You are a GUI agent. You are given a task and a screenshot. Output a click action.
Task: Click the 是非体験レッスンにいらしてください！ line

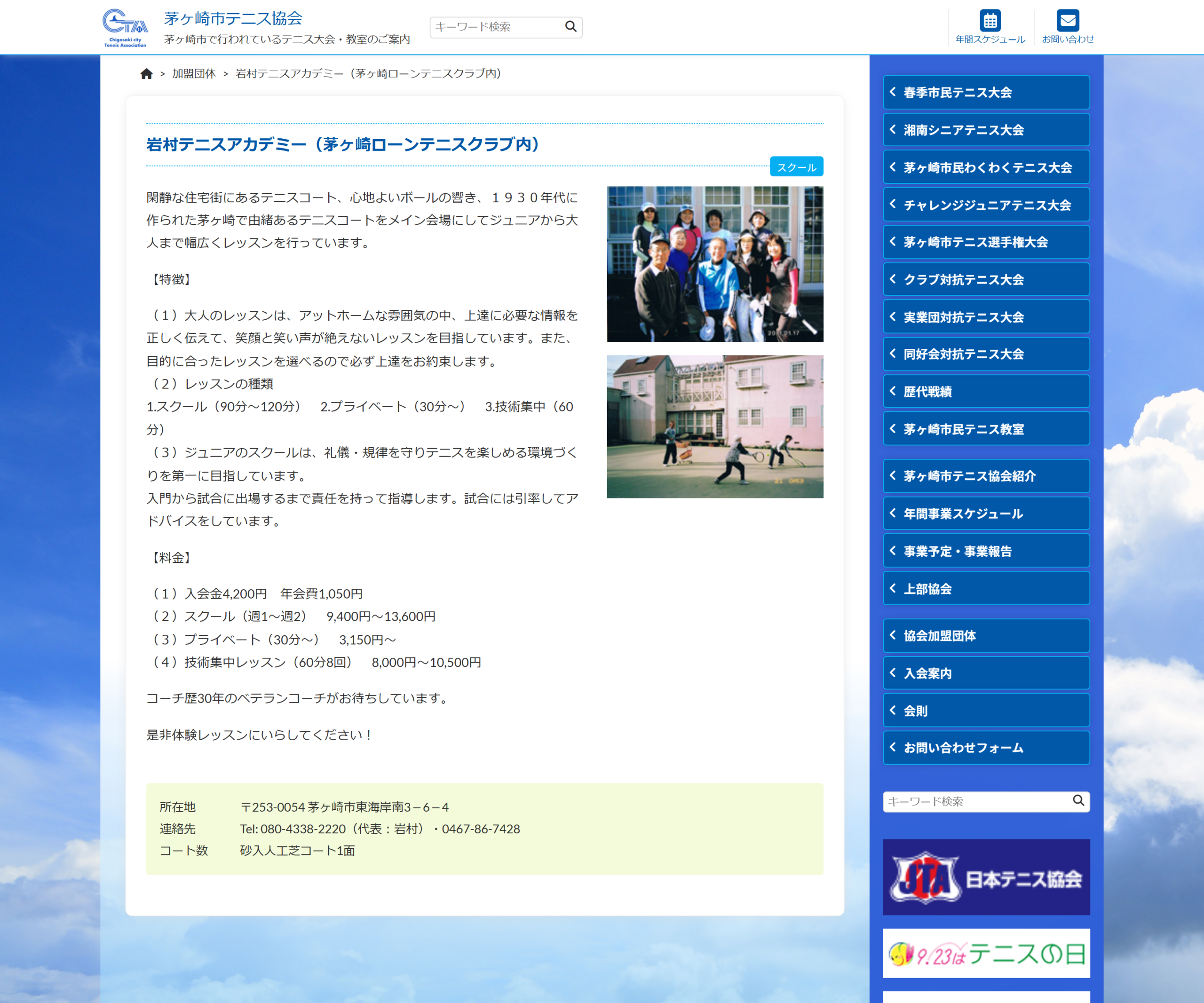tap(260, 735)
